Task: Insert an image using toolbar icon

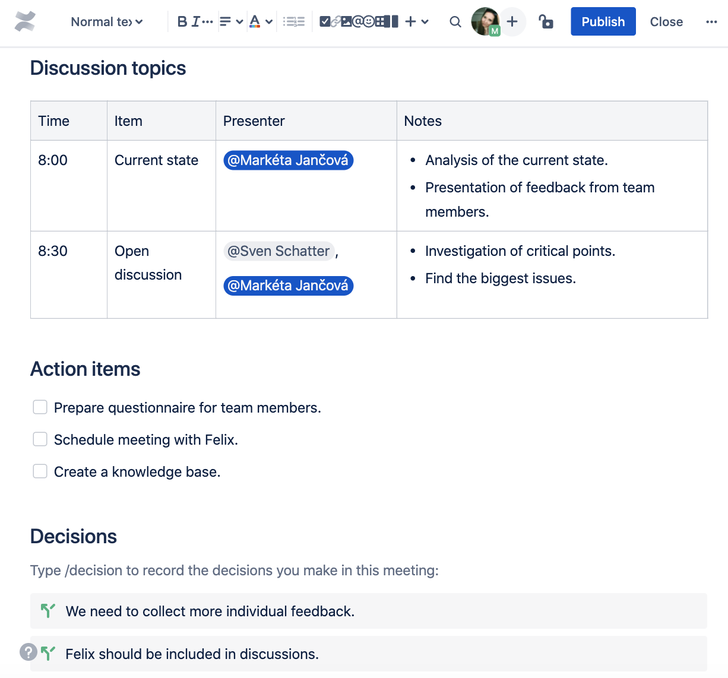Action: [x=346, y=21]
